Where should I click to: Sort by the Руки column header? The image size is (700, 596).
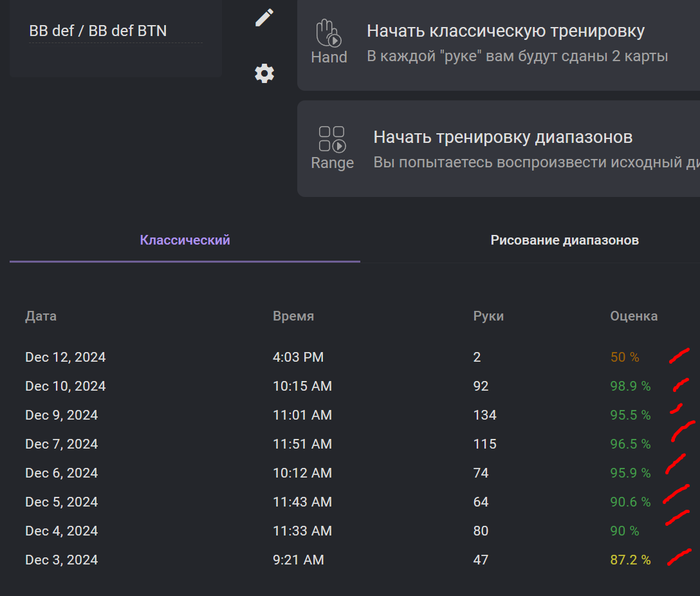488,316
